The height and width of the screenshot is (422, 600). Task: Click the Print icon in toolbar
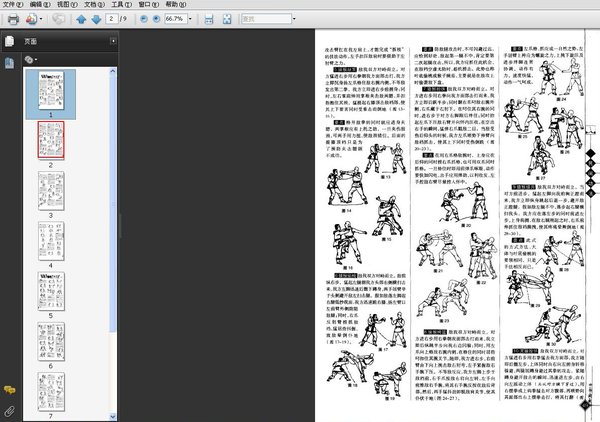[13, 19]
